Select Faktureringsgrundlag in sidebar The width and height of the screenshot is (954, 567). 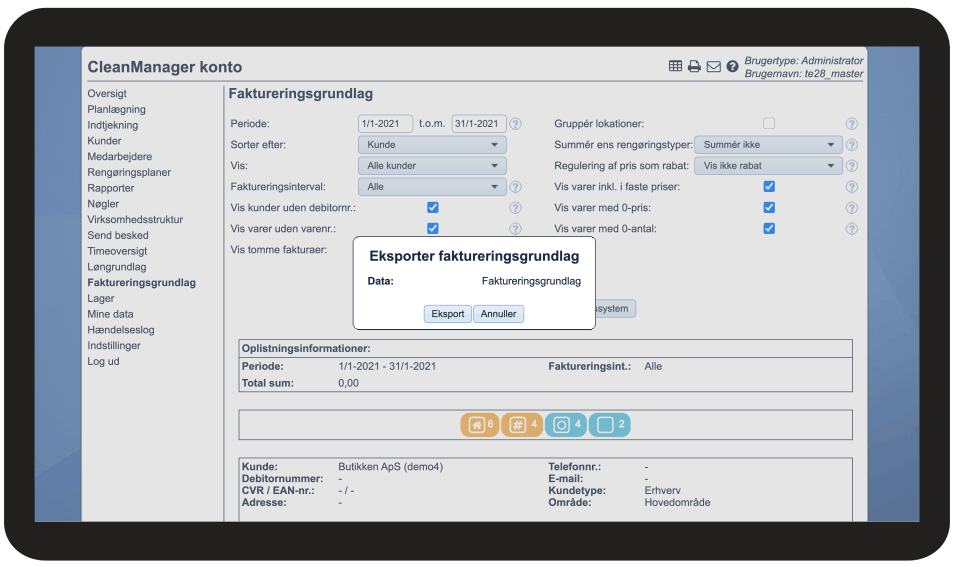(x=141, y=283)
